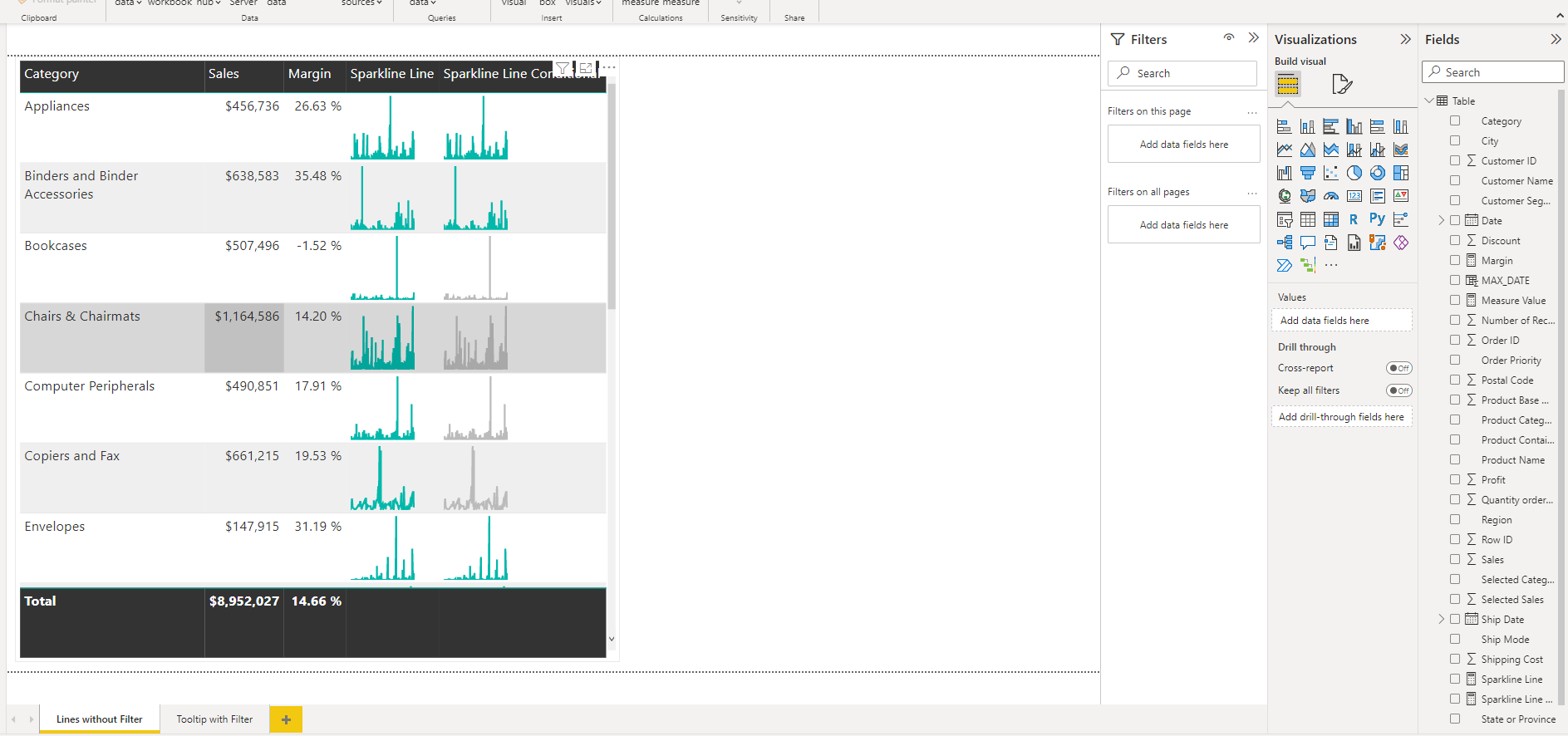Choose the matrix visual icon
Screen dimensions: 1568x736
[1331, 219]
